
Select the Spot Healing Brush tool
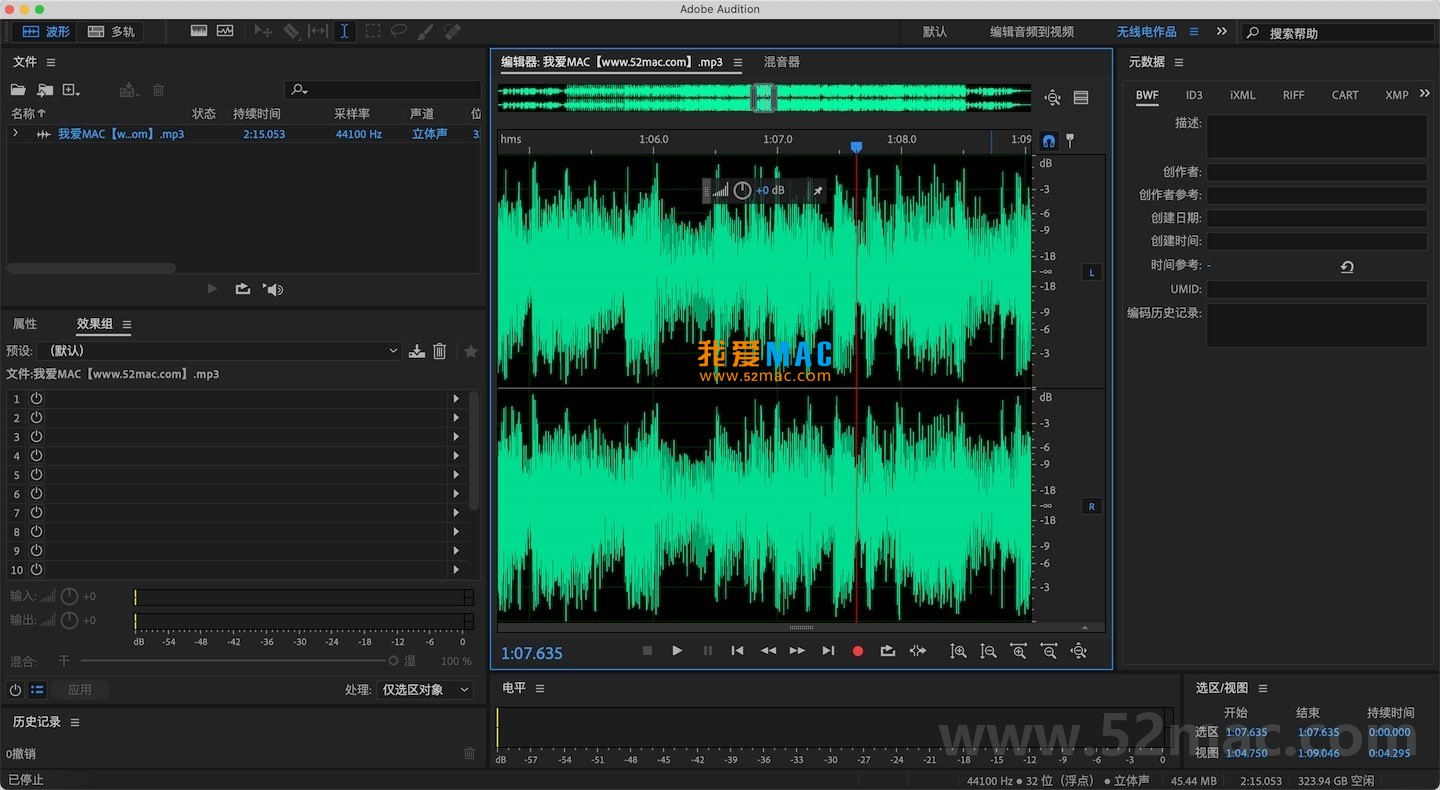pos(452,31)
